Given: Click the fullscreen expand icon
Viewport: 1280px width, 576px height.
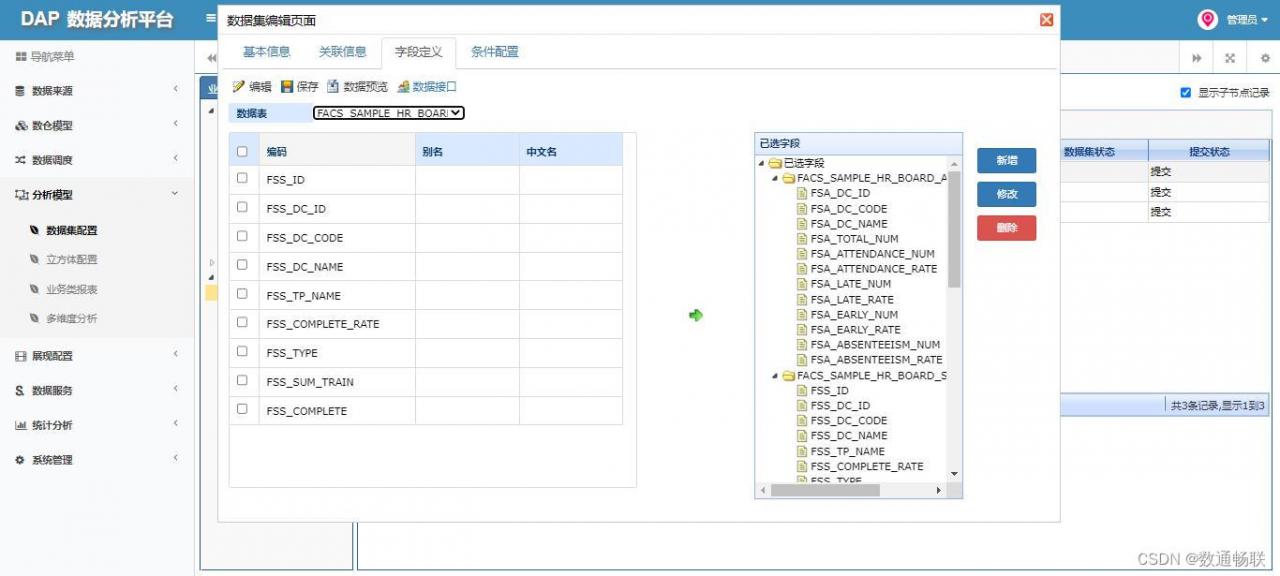Looking at the screenshot, I should click(x=1230, y=59).
